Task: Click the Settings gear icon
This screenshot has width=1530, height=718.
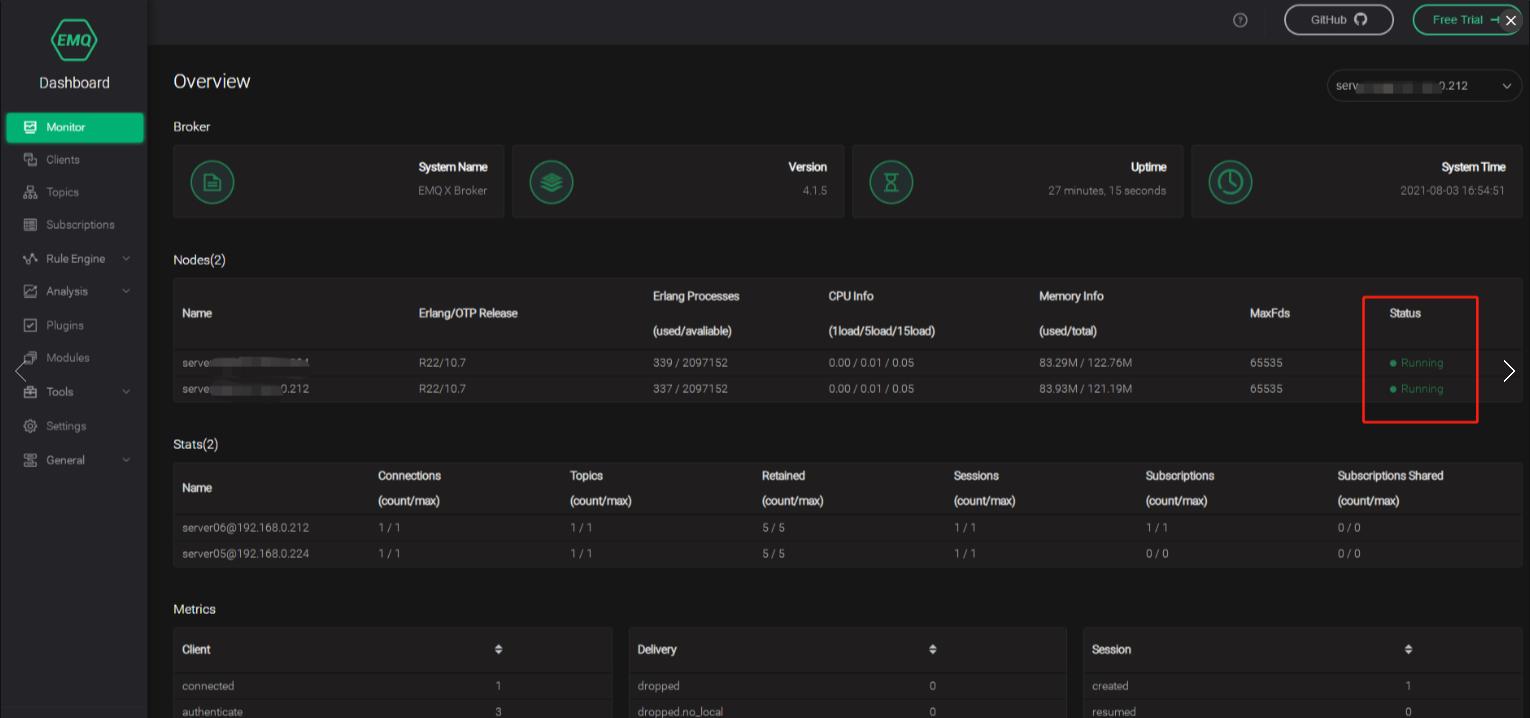Action: coord(30,426)
